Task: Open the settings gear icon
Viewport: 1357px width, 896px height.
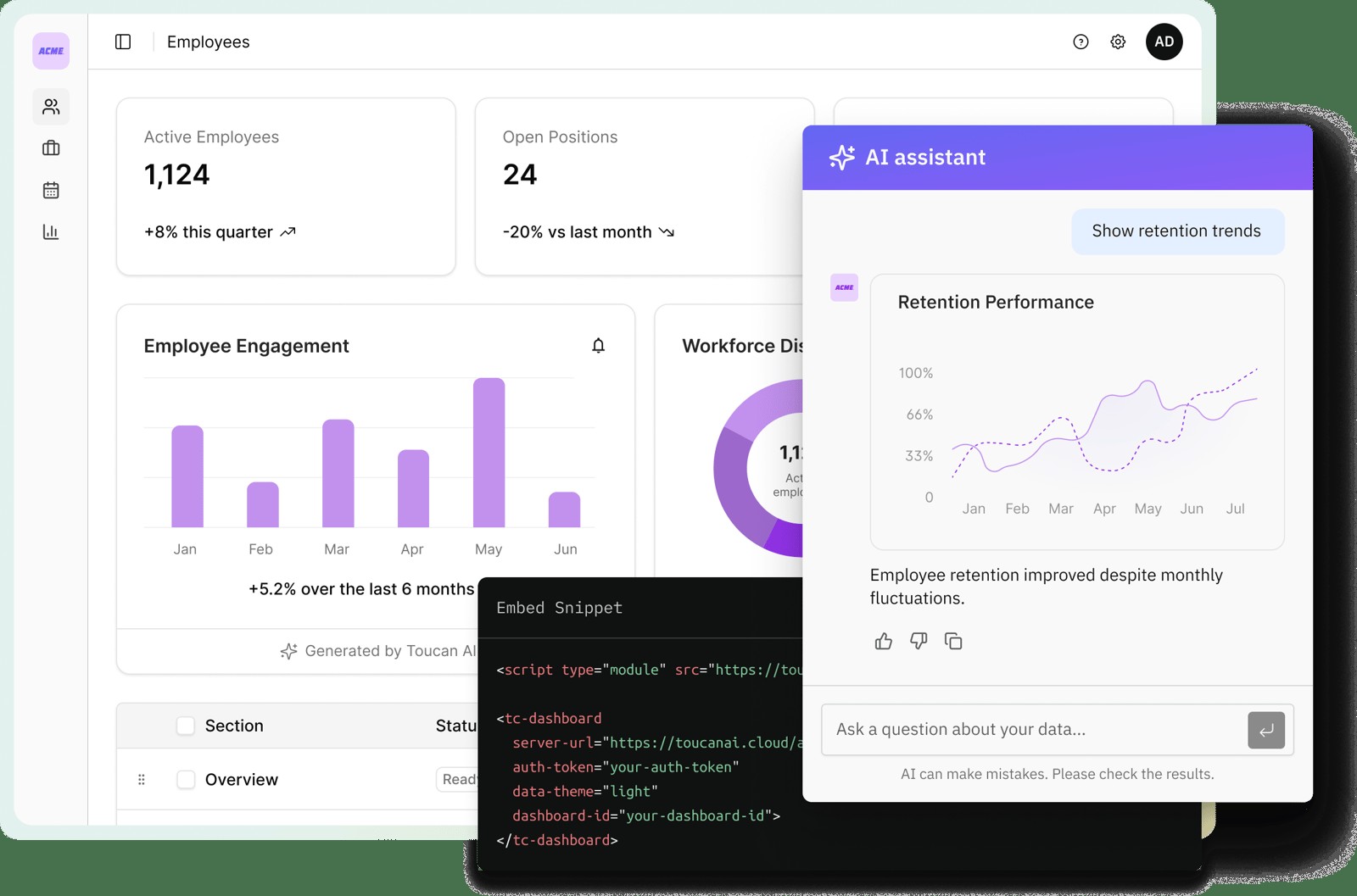Action: 1118,42
